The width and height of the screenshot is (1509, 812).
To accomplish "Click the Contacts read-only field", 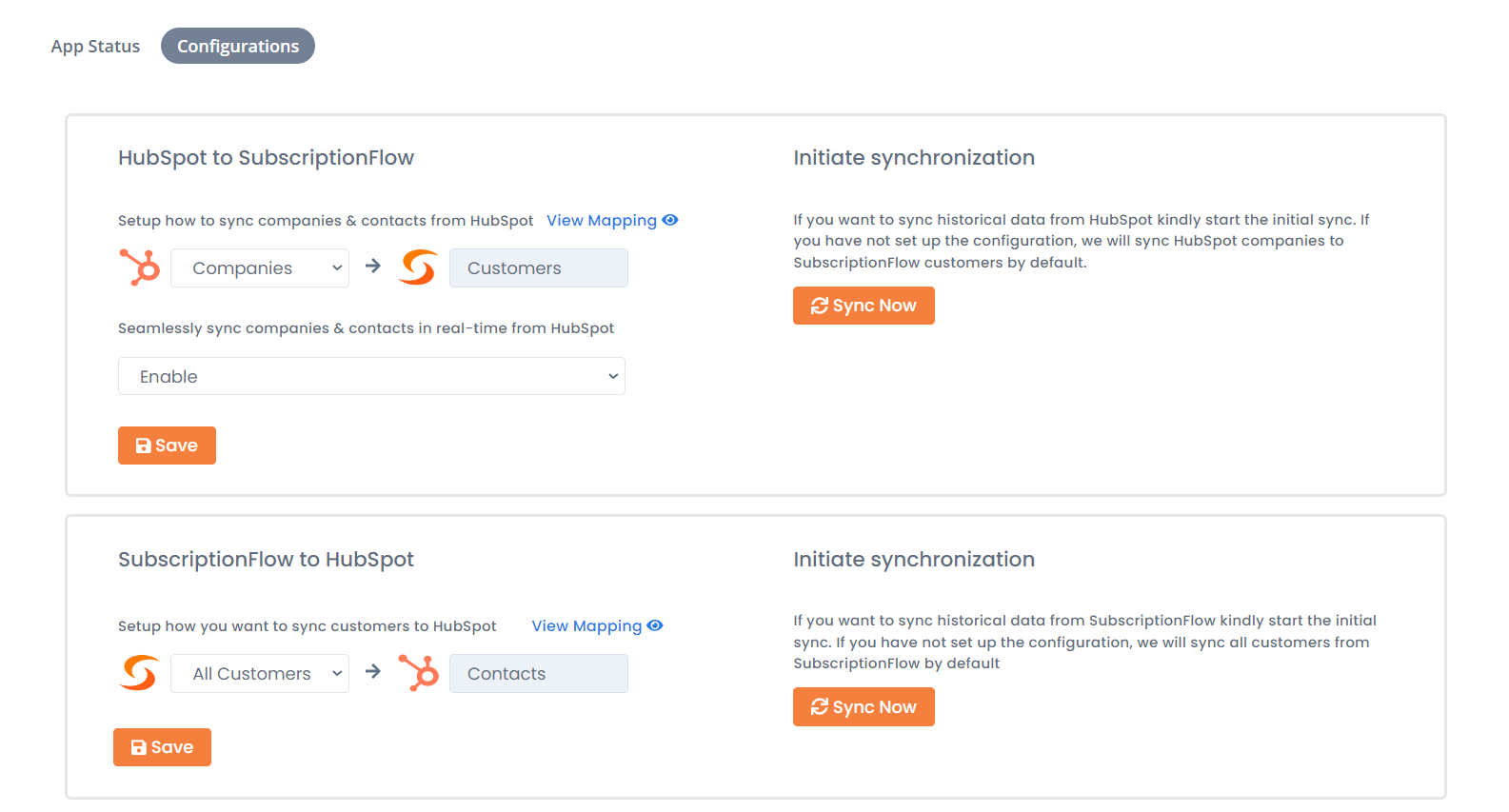I will click(x=539, y=674).
